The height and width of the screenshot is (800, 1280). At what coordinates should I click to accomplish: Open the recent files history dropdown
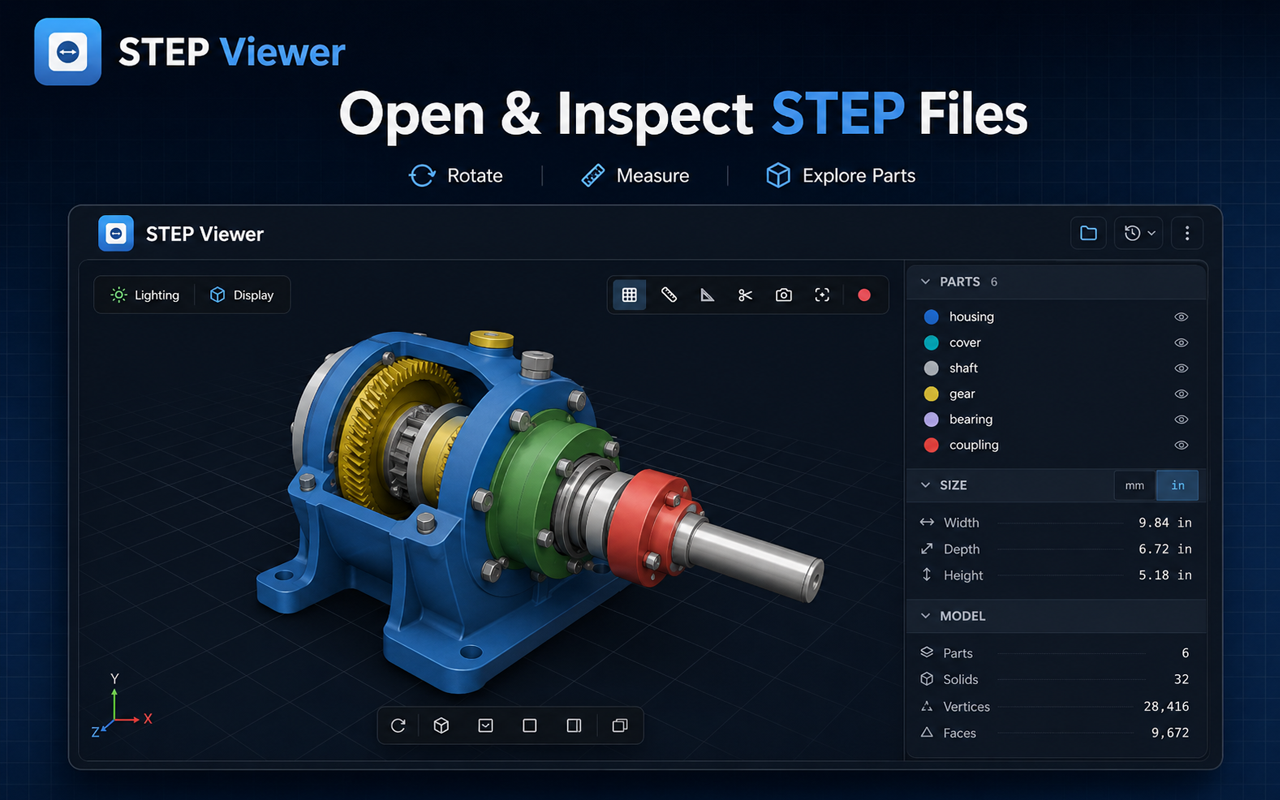pos(1140,233)
